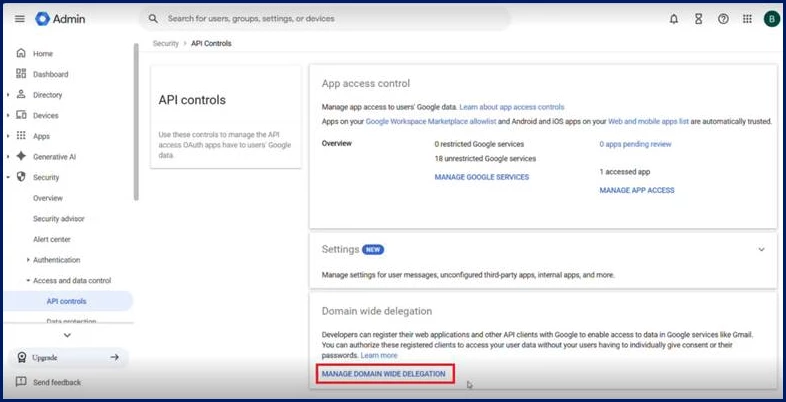The width and height of the screenshot is (786, 402).
Task: Open Learn about app access controls
Action: [512, 107]
